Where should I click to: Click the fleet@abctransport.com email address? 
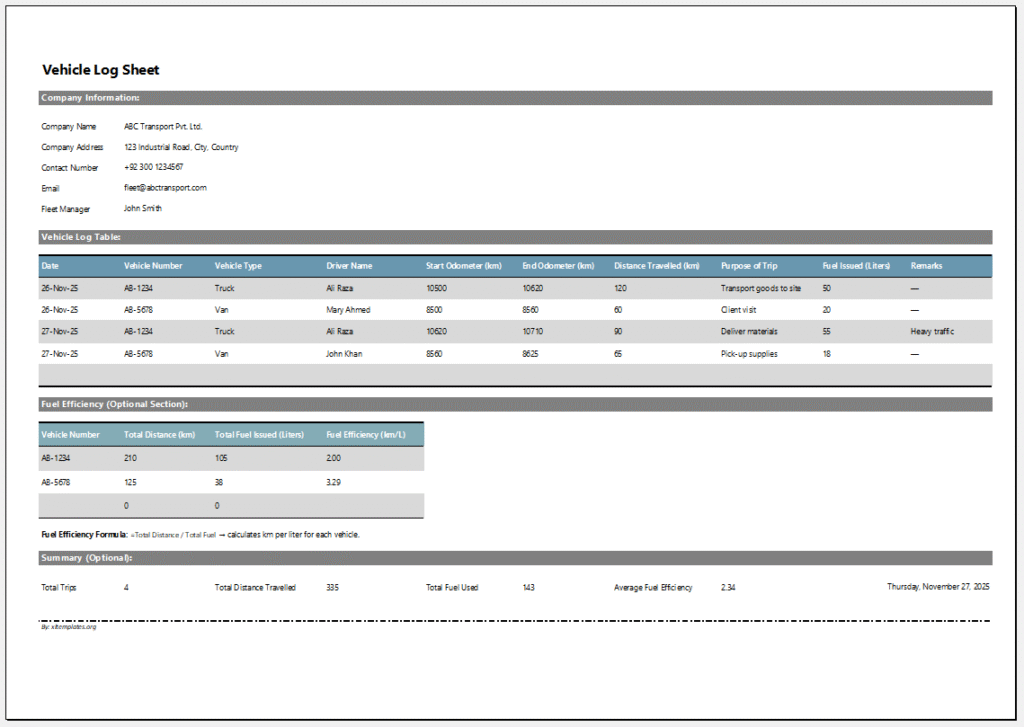point(165,188)
